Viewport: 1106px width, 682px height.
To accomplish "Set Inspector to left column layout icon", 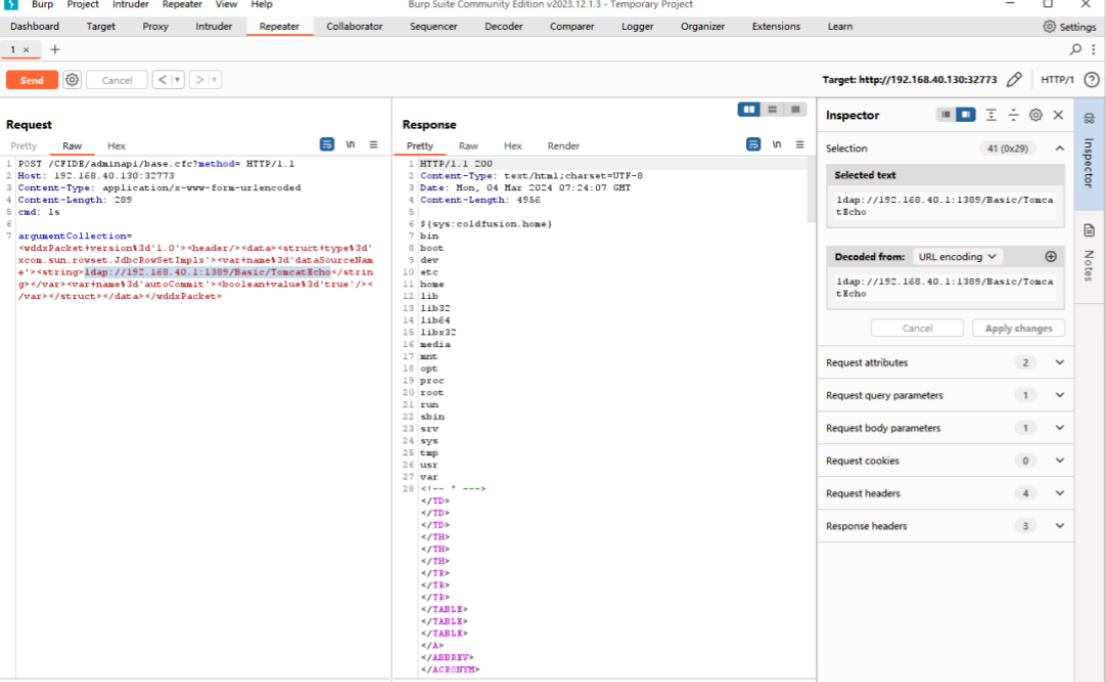I will 945,114.
